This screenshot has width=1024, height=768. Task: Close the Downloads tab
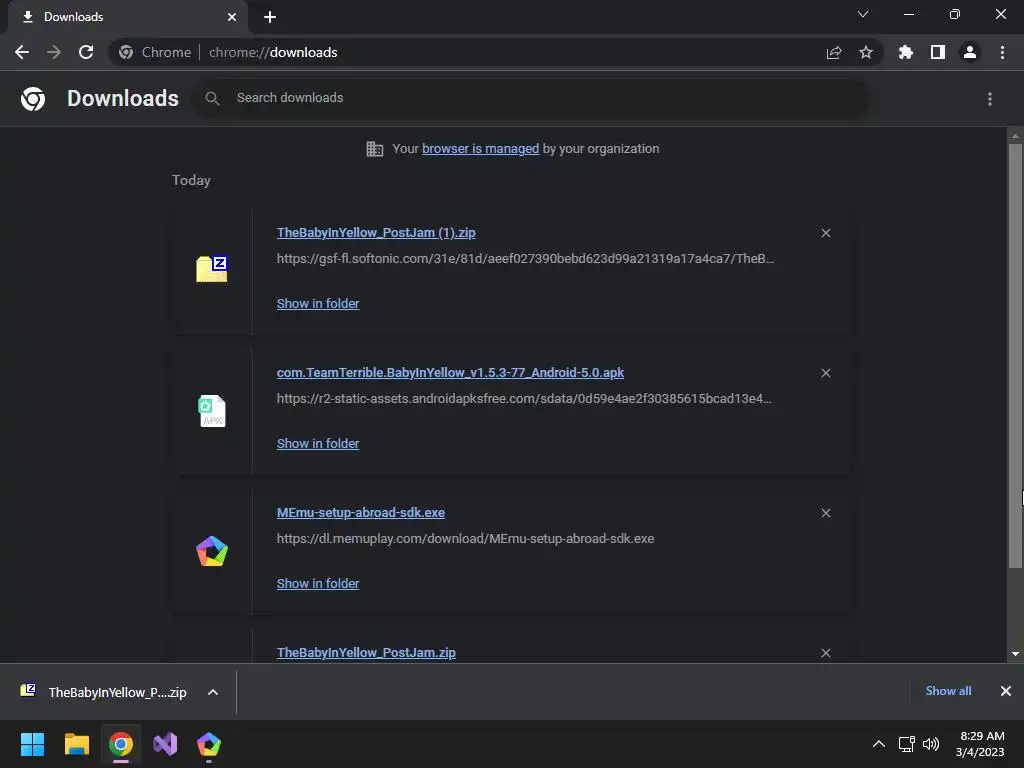(x=232, y=17)
